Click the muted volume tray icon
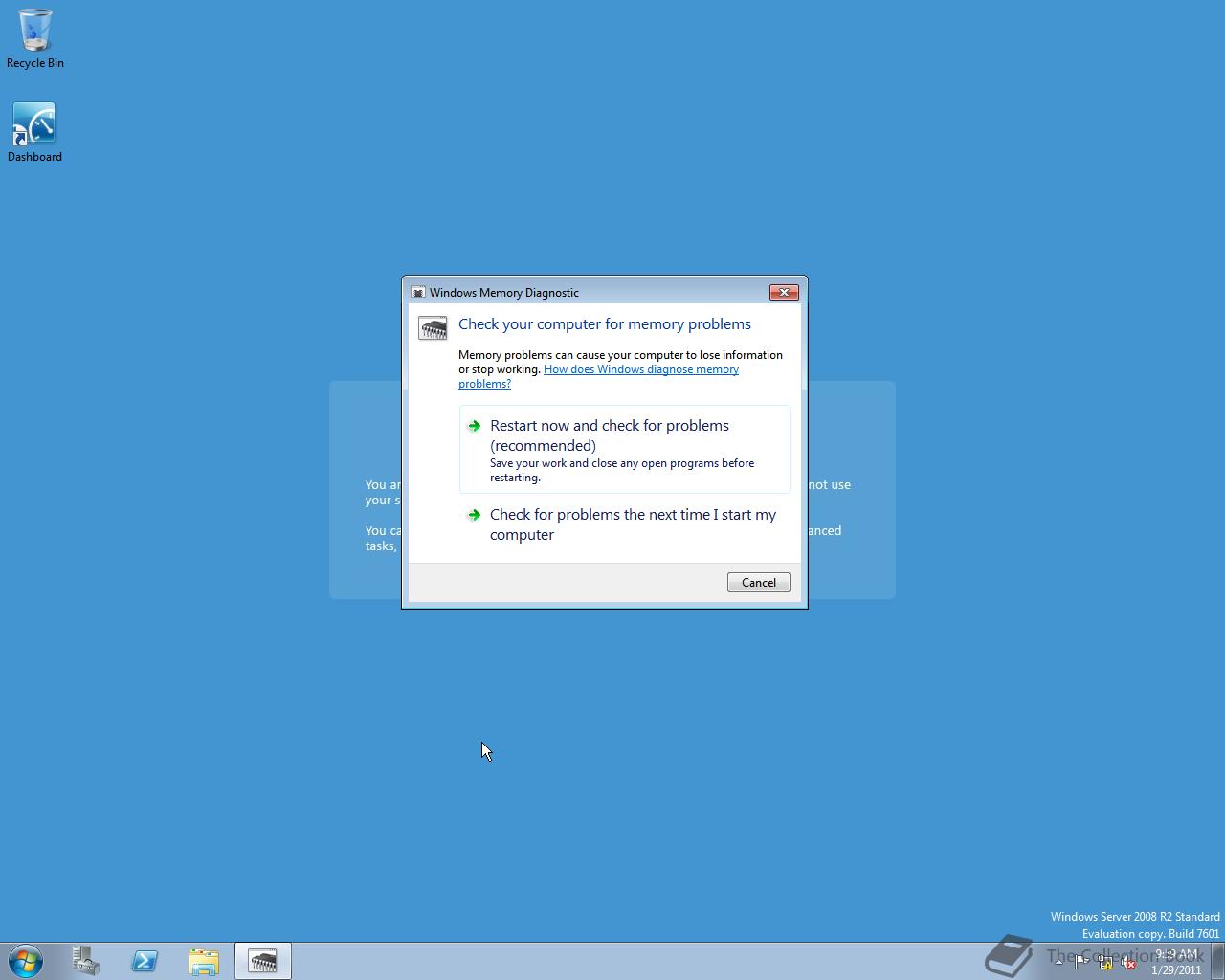Screen dimensions: 1225x980 point(1128,962)
